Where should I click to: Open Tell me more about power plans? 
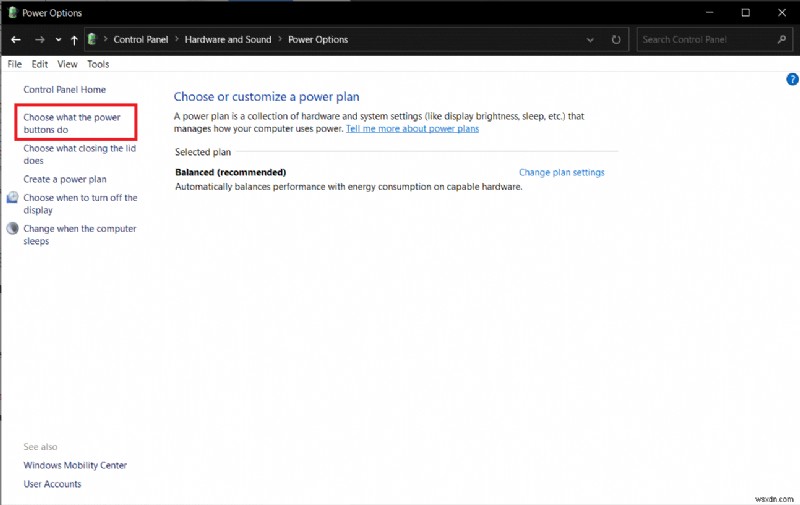[x=412, y=129]
